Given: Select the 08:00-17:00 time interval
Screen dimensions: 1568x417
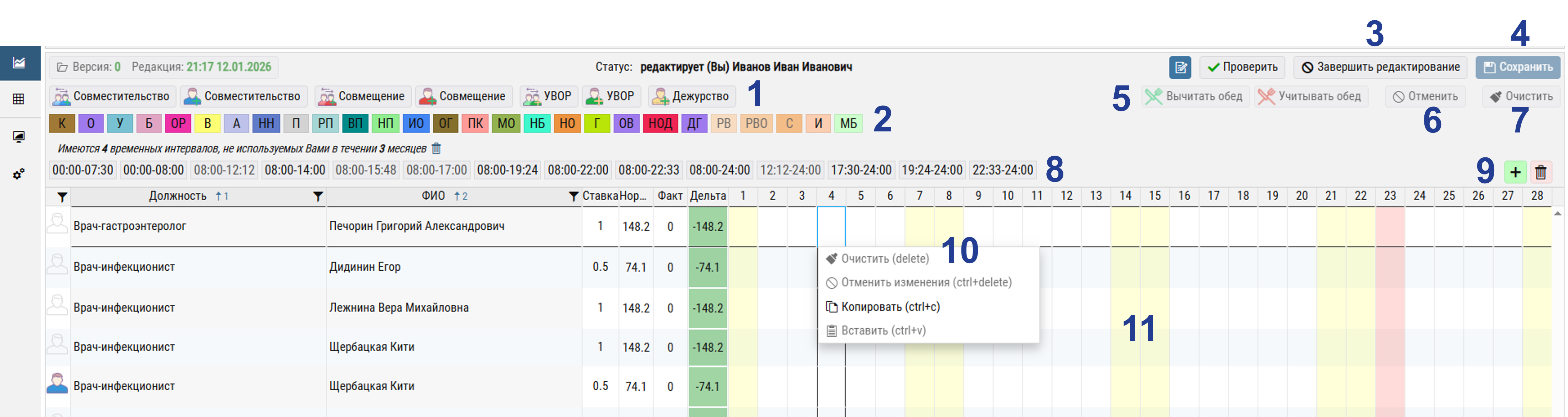Looking at the screenshot, I should [437, 170].
